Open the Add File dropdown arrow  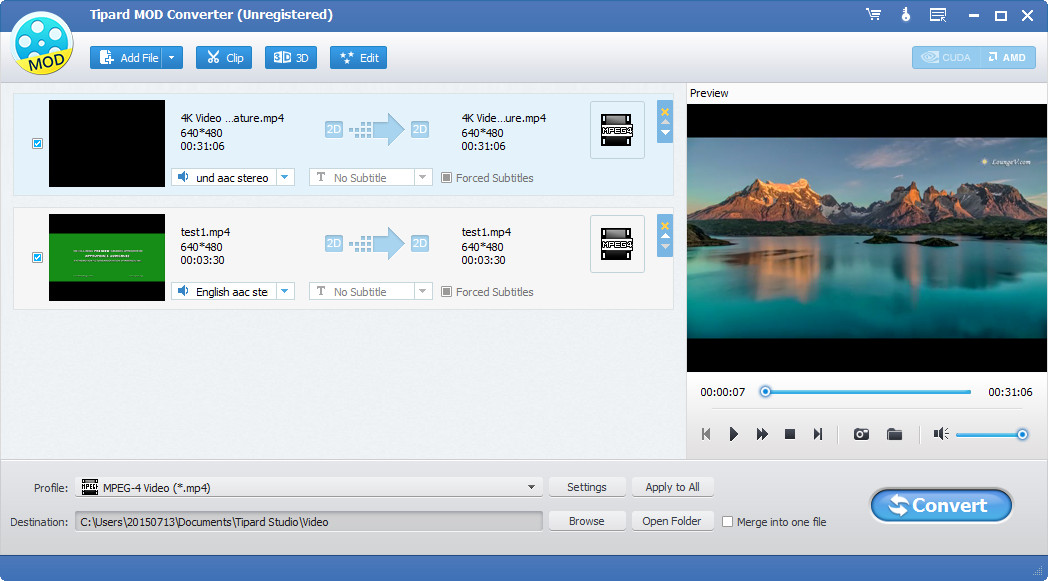tap(172, 58)
